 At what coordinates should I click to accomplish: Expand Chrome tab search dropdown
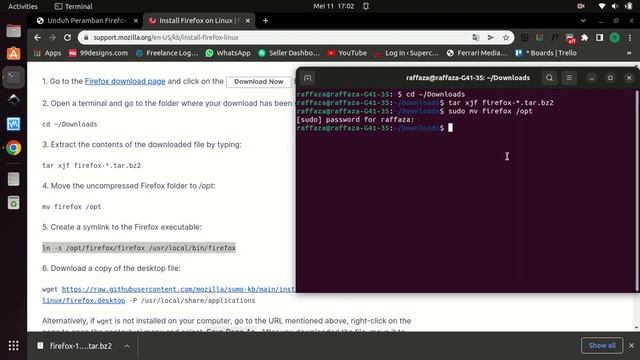point(583,20)
